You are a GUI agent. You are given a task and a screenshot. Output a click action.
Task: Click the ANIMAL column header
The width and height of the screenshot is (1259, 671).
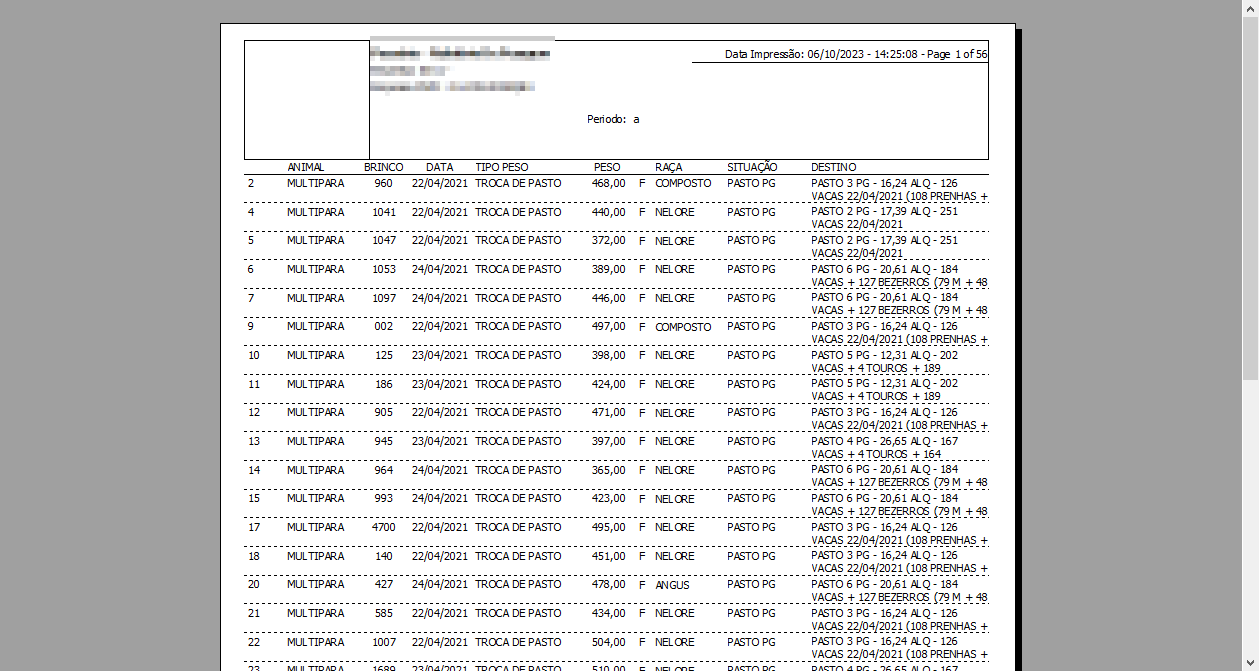coord(305,167)
